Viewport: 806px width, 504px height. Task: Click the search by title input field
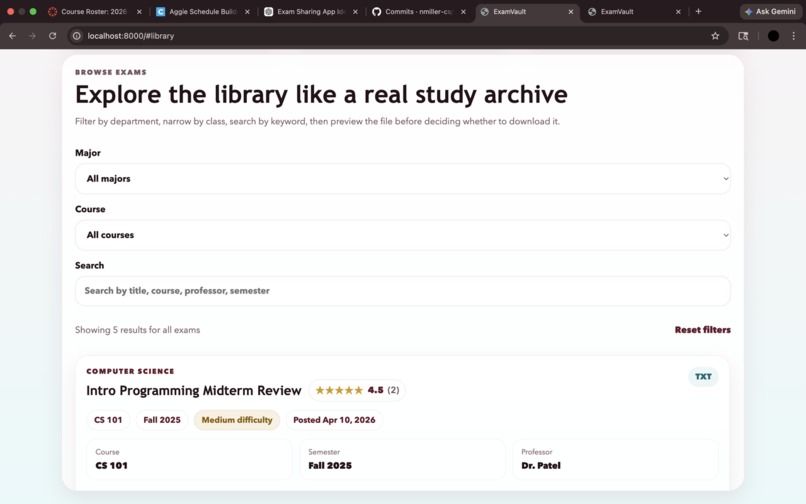(x=402, y=291)
